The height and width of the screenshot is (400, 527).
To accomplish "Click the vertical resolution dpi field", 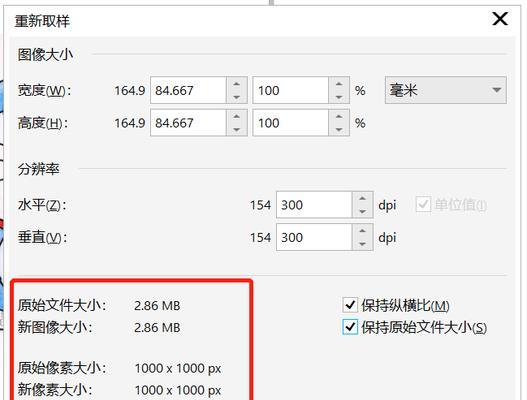I will (x=314, y=237).
